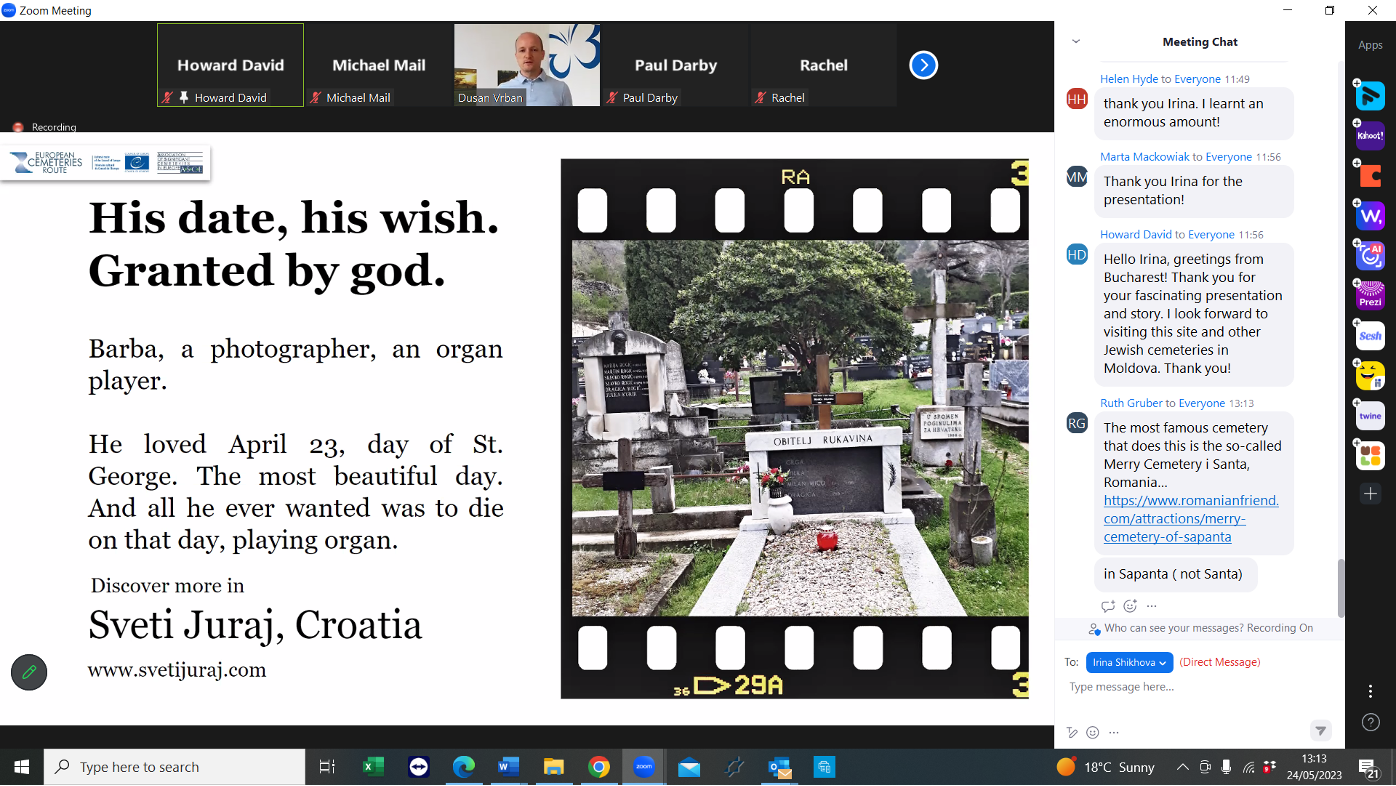Open the Sesh app in the sidebar
Image resolution: width=1396 pixels, height=786 pixels.
(x=1370, y=335)
